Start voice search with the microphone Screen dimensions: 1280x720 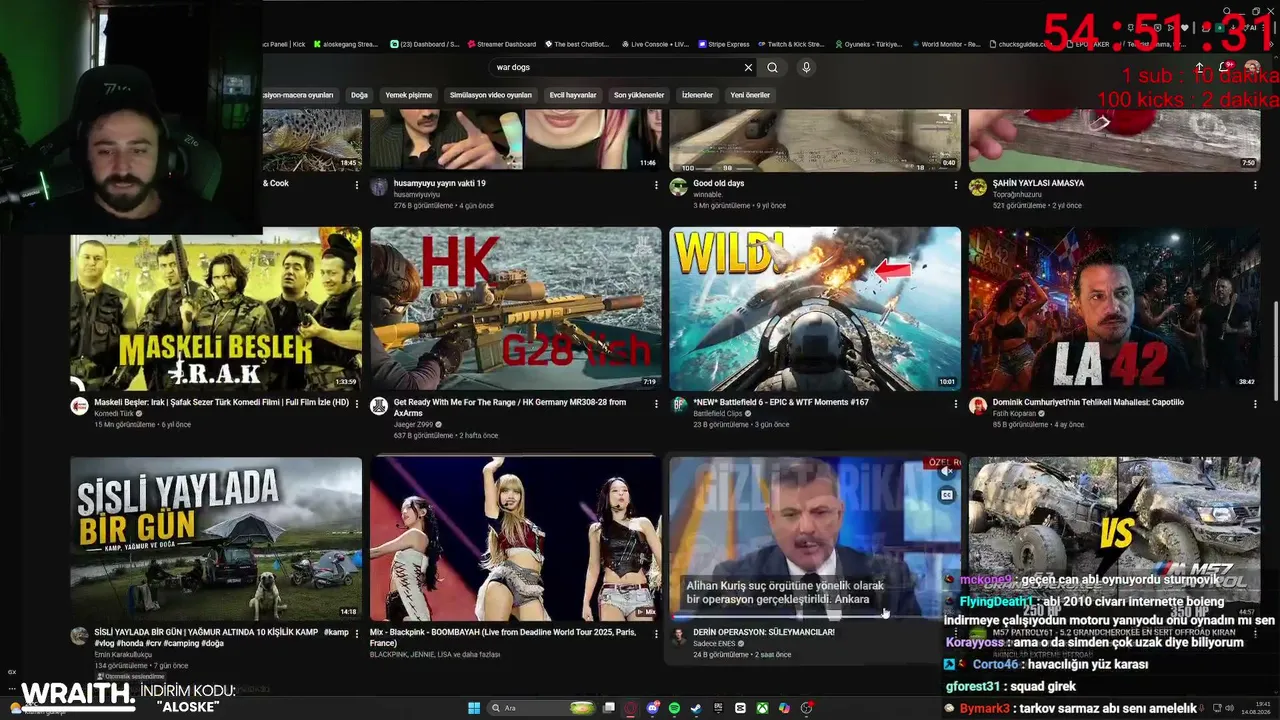806,67
